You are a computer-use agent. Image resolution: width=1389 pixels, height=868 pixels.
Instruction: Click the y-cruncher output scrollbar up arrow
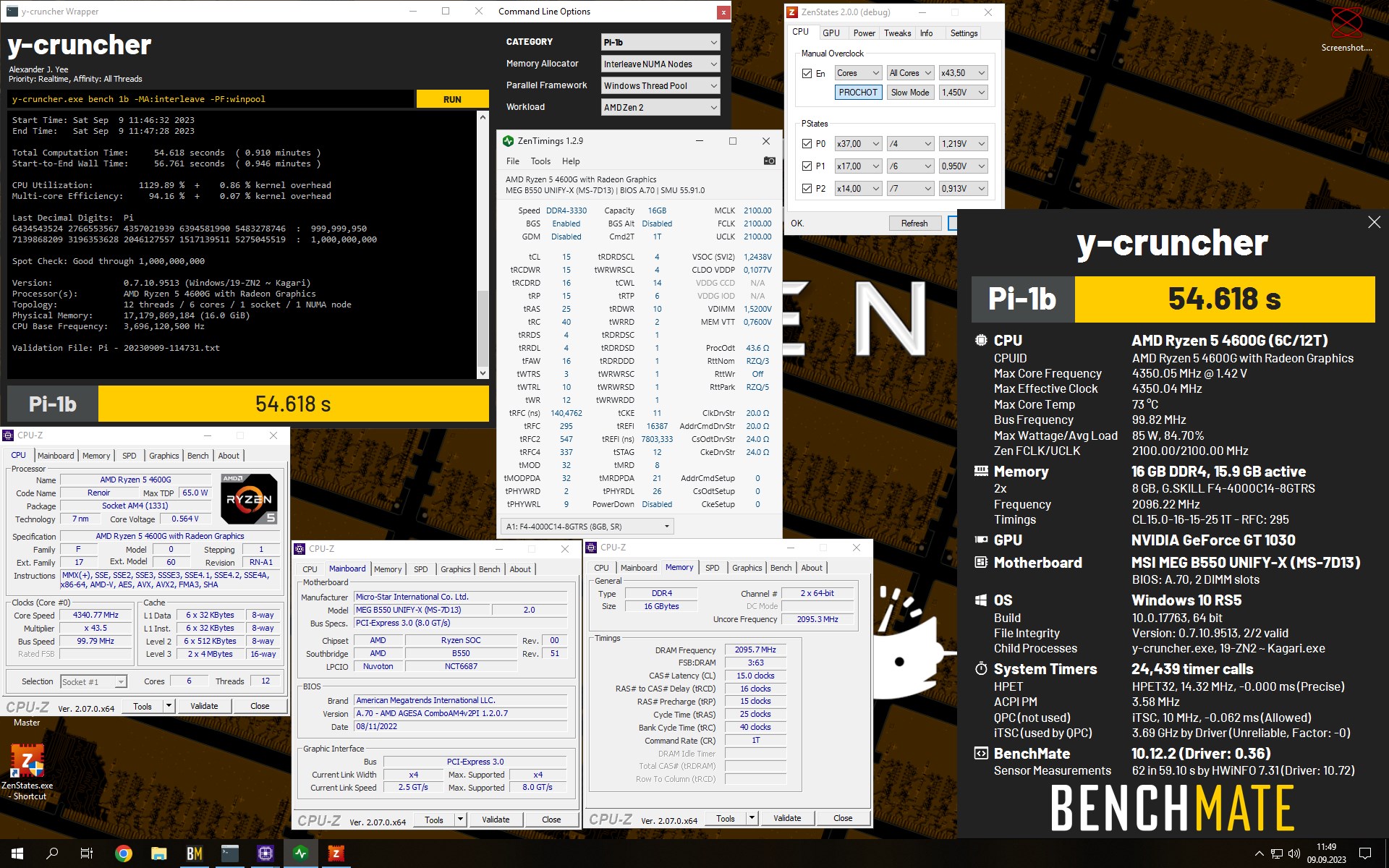click(x=483, y=116)
